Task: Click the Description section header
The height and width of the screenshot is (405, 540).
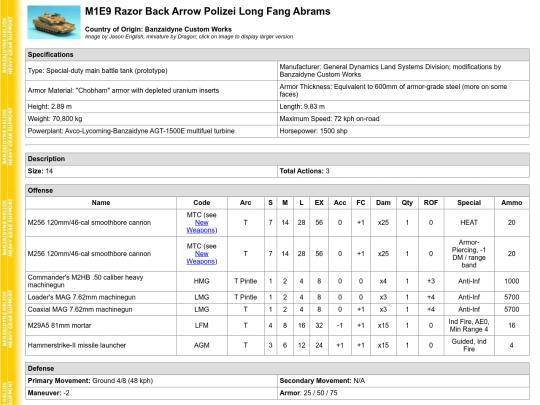Action: (277, 159)
